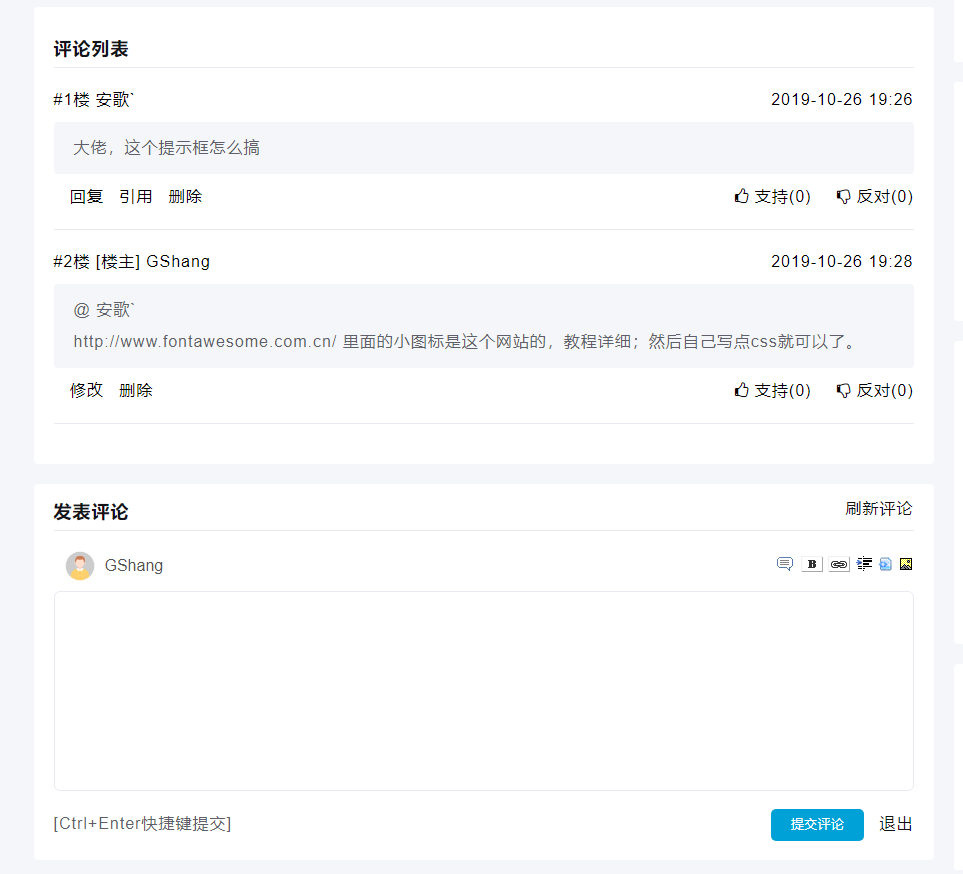The height and width of the screenshot is (874, 963).
Task: Open GShang's avatar picture
Action: [80, 566]
